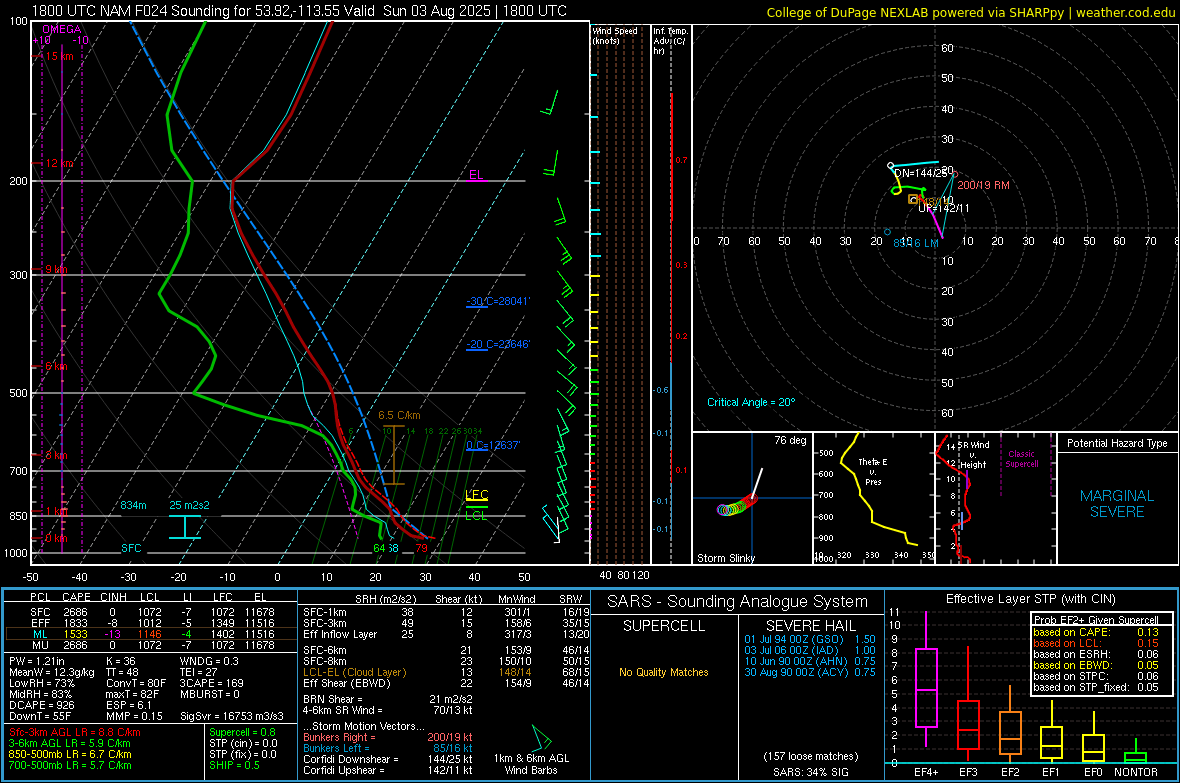Click the Sfc-3km AGL LR = 8.8 C/km line
The width and height of the screenshot is (1180, 783).
pyautogui.click(x=75, y=732)
